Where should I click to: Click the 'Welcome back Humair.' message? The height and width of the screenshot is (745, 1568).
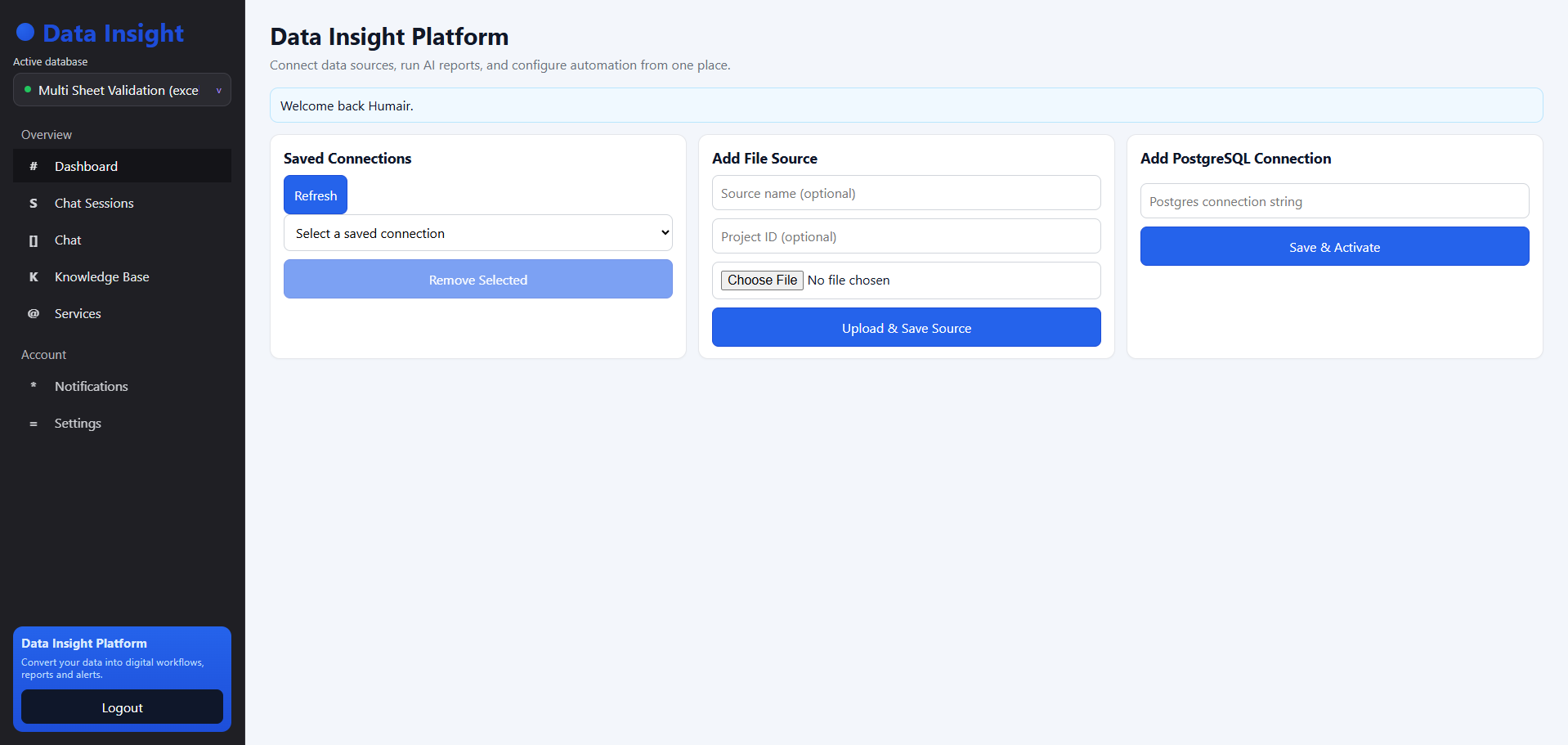tap(347, 106)
